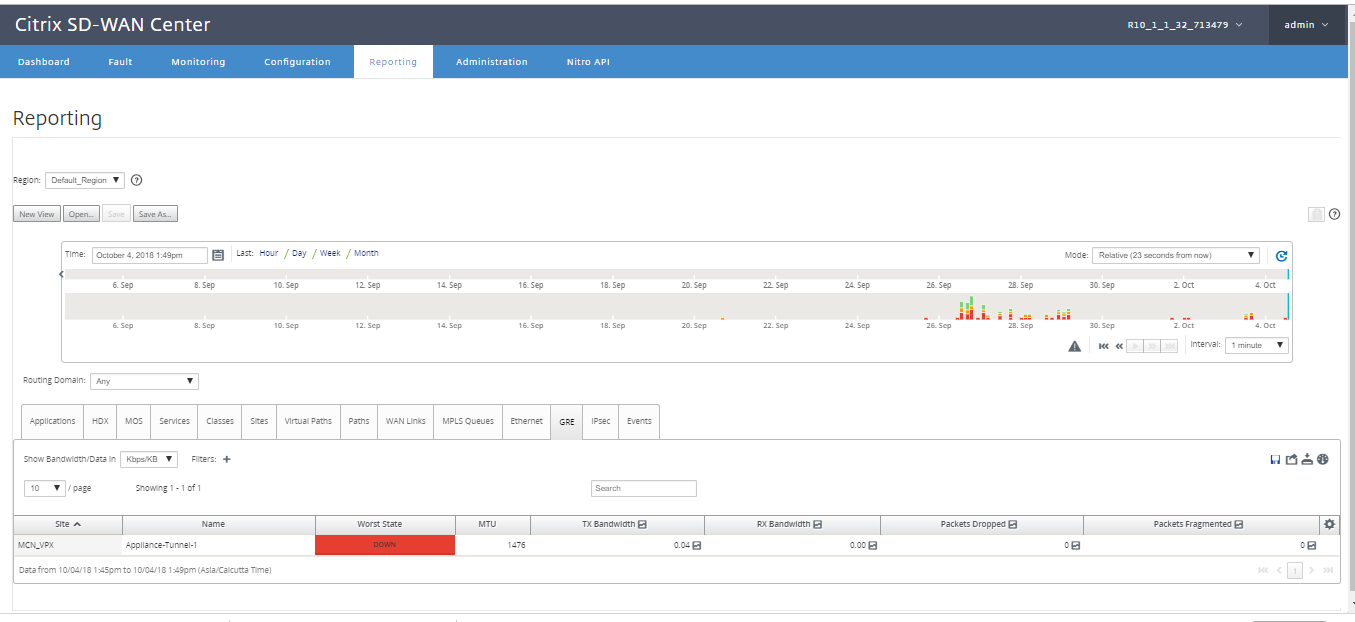Click the Open... button
The image size is (1355, 622).
coord(81,214)
